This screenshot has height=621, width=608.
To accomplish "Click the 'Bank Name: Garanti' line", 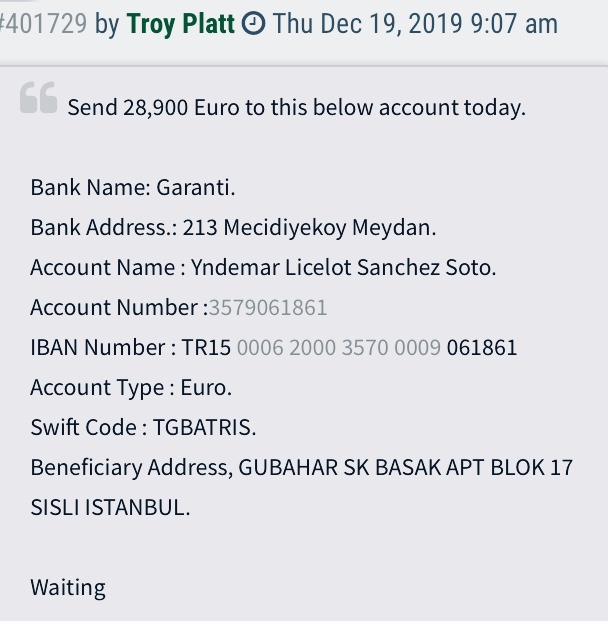I will tap(133, 187).
